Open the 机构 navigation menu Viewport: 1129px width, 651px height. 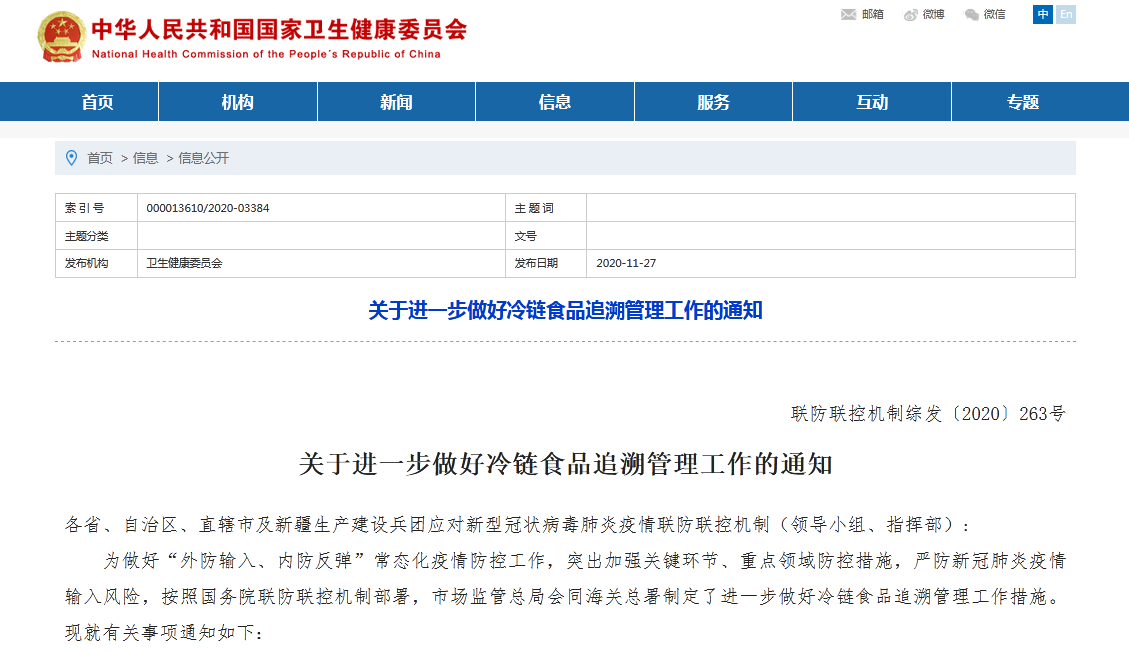tap(238, 102)
